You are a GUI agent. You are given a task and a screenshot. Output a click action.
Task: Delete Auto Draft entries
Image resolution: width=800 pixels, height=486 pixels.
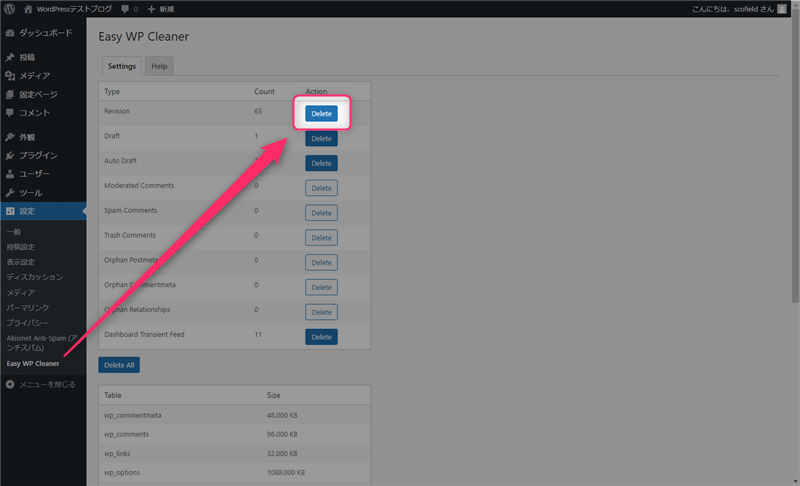(321, 163)
